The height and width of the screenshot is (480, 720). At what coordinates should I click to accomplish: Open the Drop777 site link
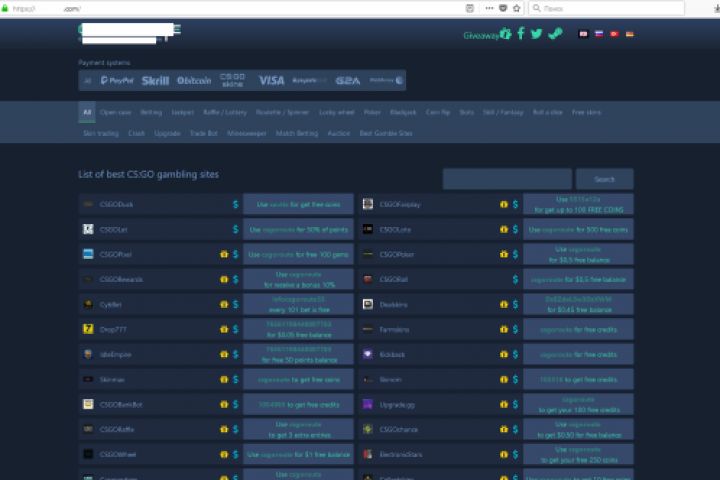(113, 329)
